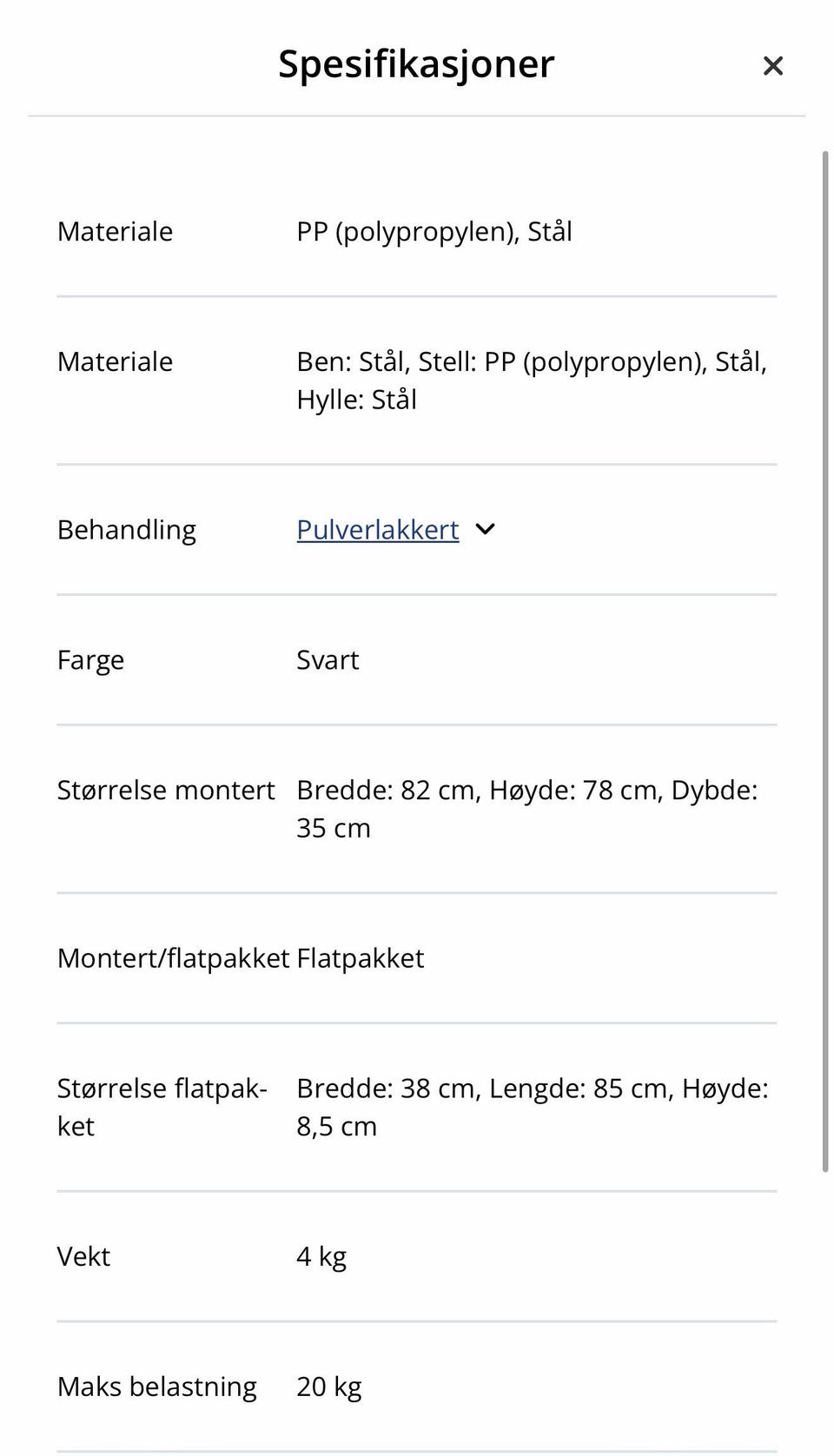Image resolution: width=834 pixels, height=1456 pixels.
Task: Click the Bredde: 38 cm dimensions text
Action: [532, 1107]
